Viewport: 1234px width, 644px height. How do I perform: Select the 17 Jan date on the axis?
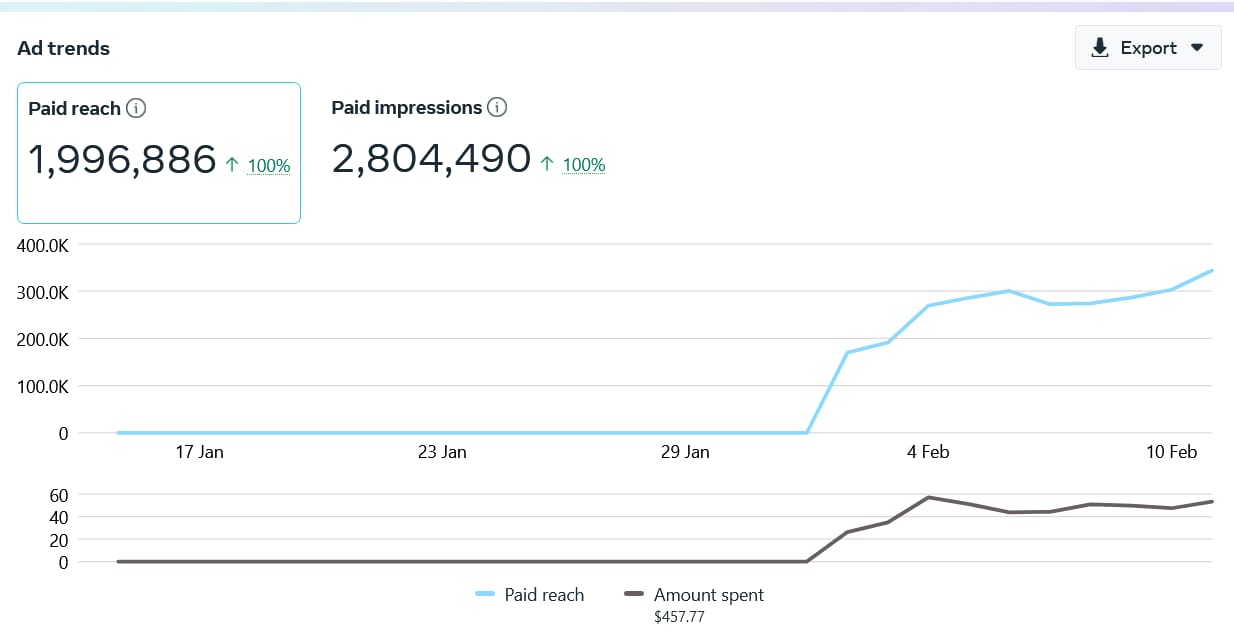click(x=199, y=452)
